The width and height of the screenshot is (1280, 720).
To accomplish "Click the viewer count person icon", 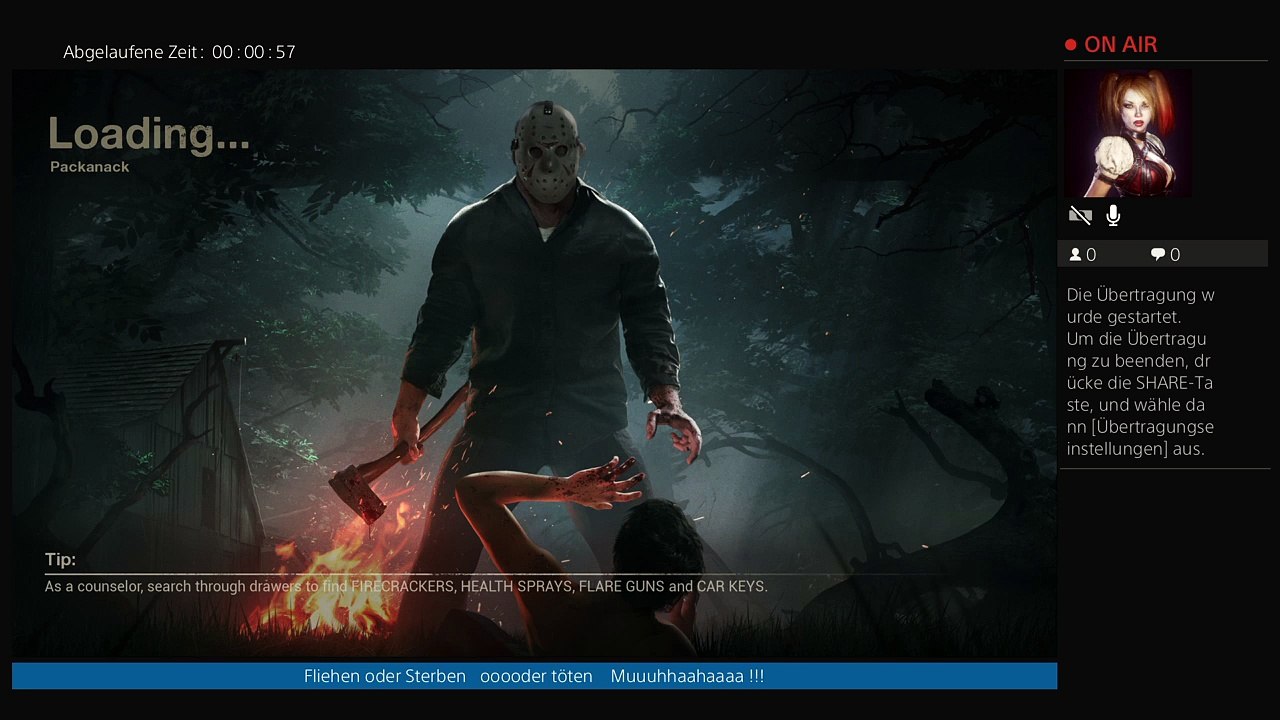I will pos(1075,255).
